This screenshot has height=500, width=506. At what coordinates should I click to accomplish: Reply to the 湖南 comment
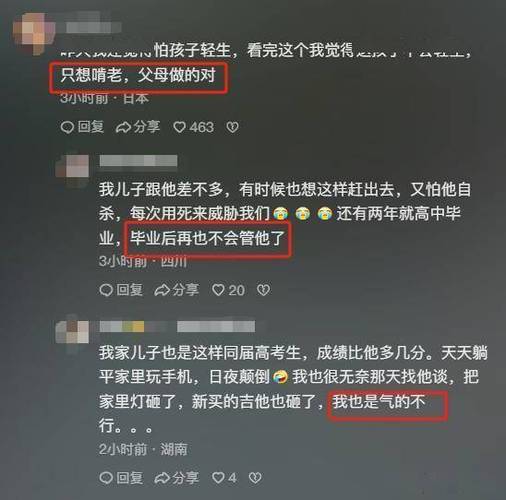click(121, 478)
